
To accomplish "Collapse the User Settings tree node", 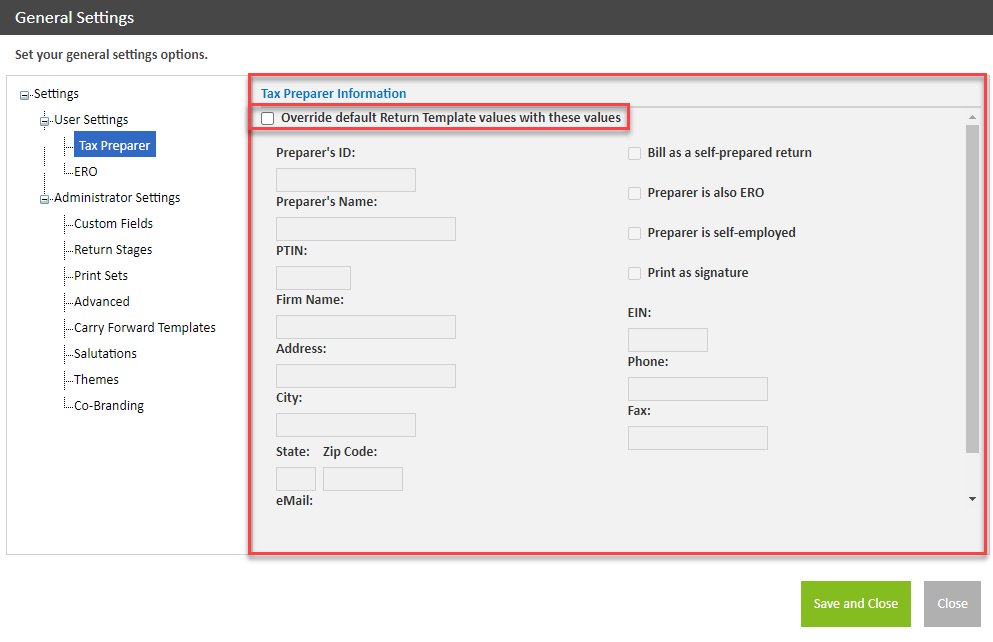I will [45, 121].
